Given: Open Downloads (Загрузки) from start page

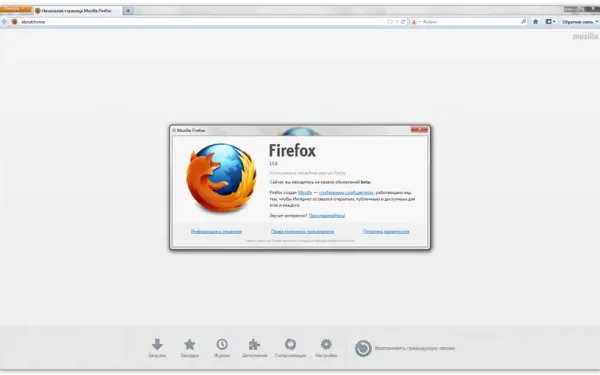Looking at the screenshot, I should [x=157, y=348].
